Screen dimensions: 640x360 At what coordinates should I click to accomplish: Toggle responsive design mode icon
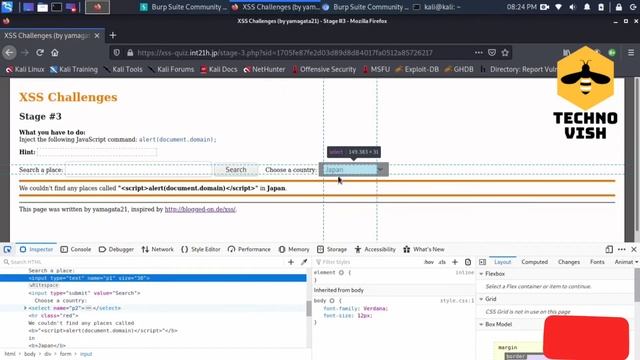click(x=609, y=249)
